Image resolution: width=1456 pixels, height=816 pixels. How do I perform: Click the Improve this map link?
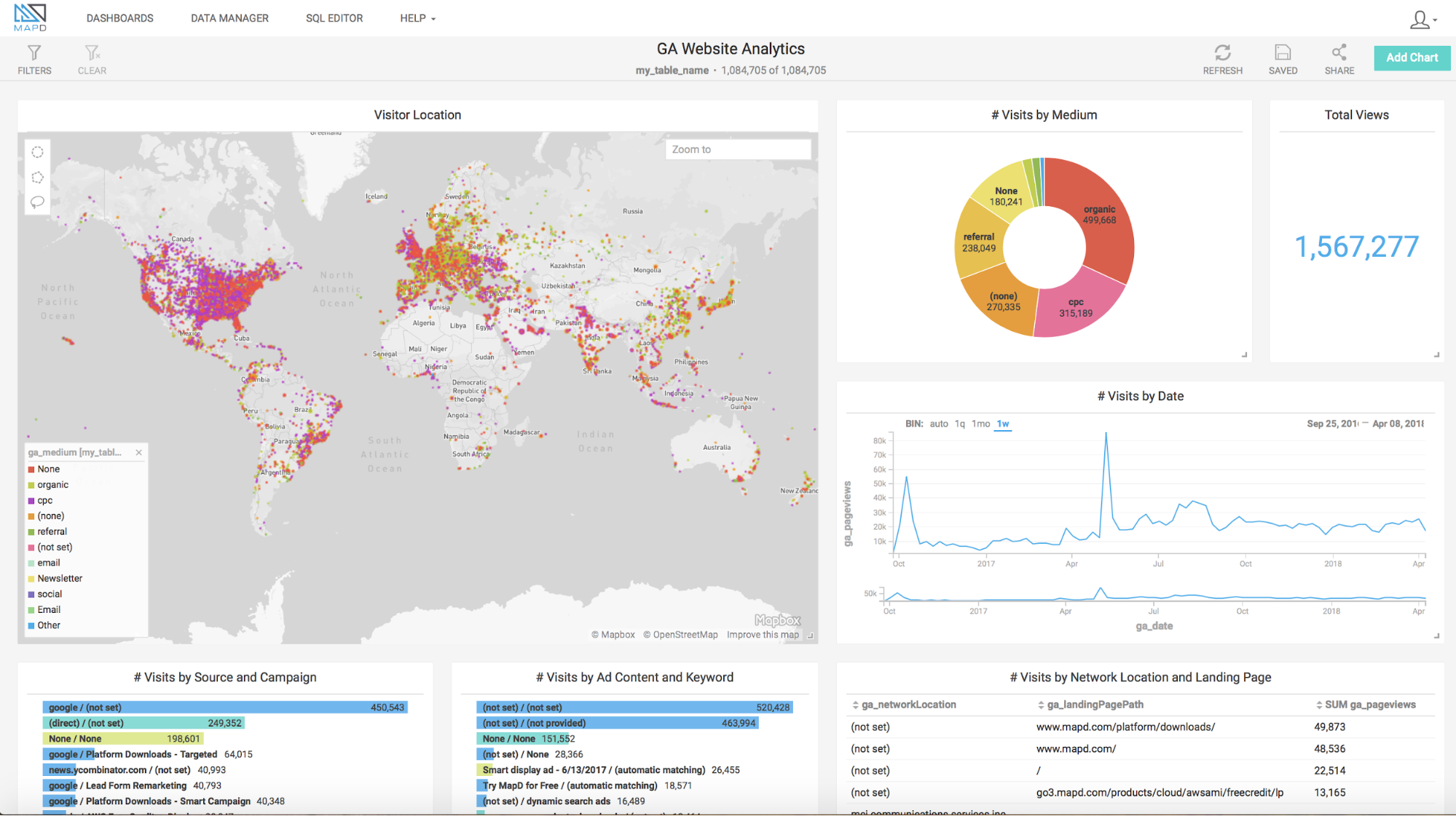pos(763,635)
